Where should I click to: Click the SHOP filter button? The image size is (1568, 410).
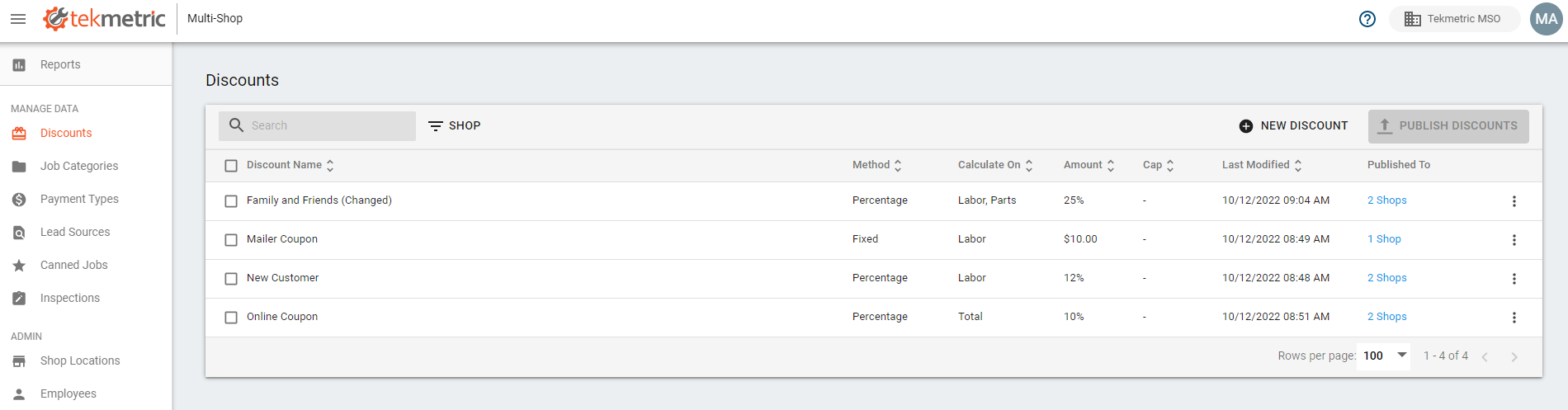[x=454, y=125]
